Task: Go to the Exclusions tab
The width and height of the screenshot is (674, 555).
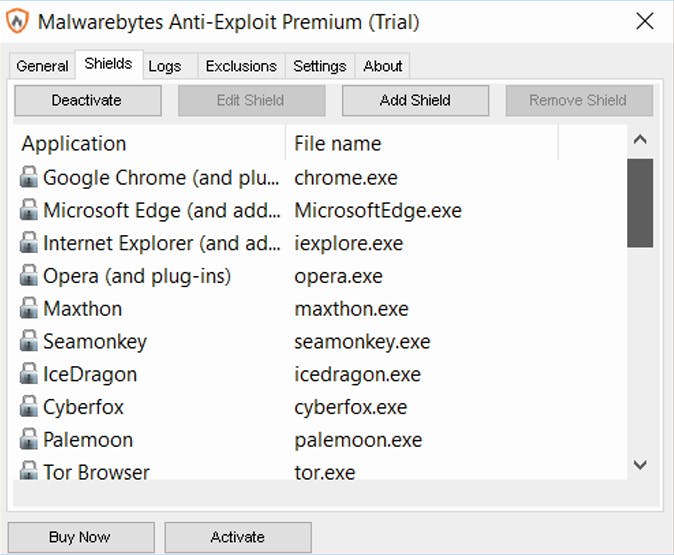Action: pyautogui.click(x=241, y=66)
